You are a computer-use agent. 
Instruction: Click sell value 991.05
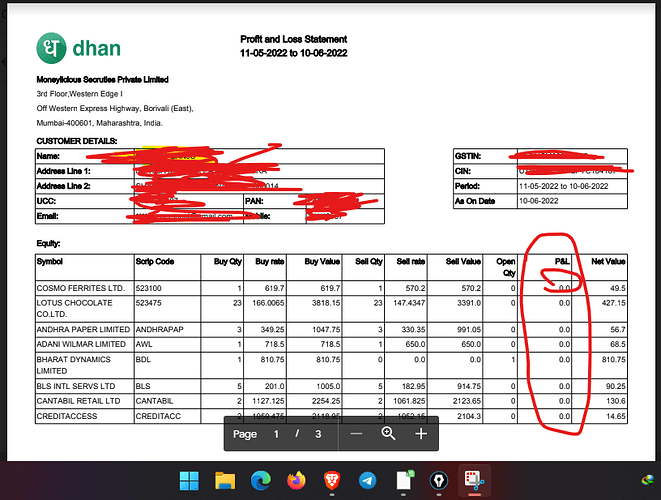[469, 329]
